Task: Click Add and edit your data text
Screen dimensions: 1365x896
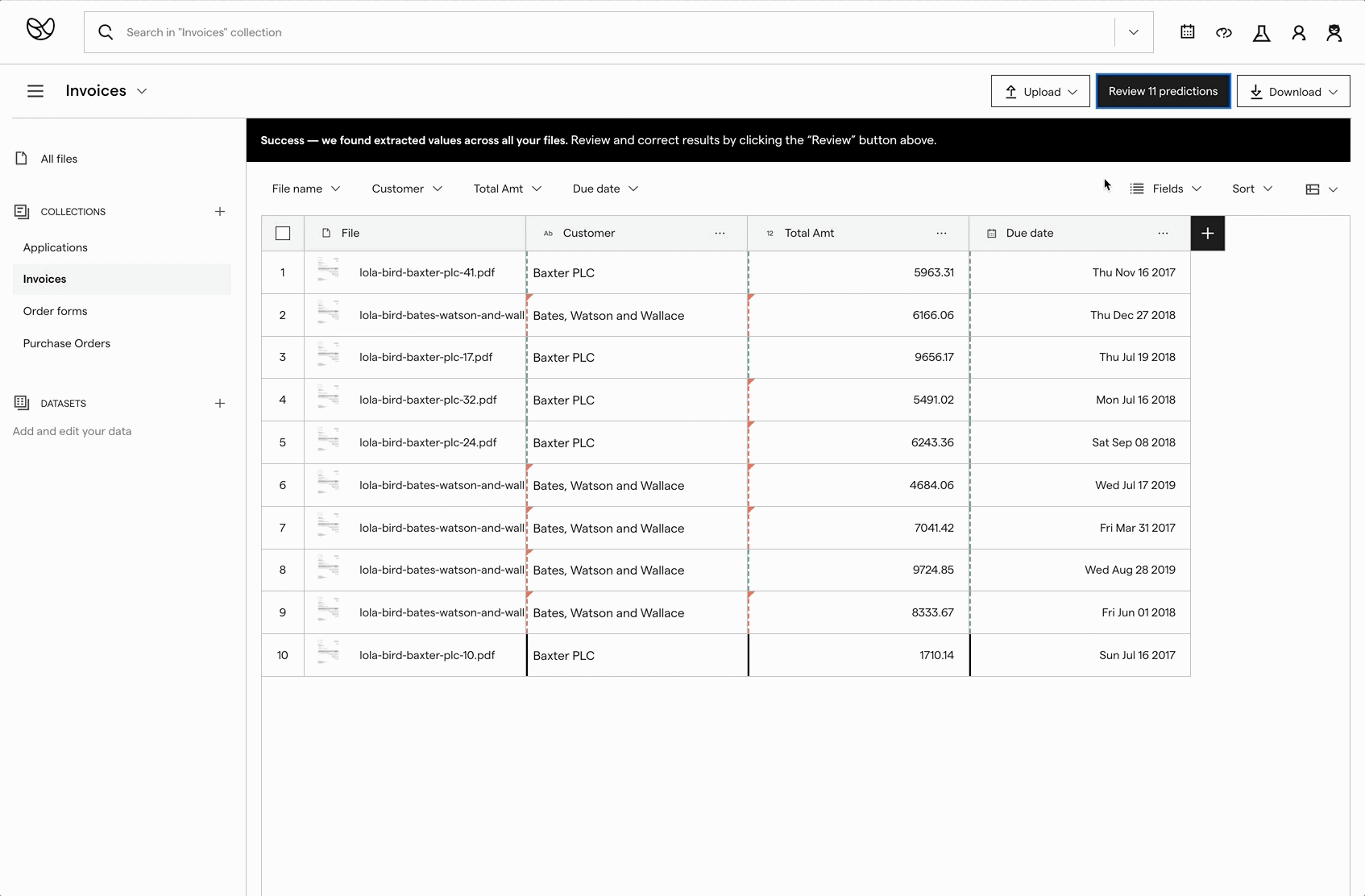Action: [x=72, y=431]
